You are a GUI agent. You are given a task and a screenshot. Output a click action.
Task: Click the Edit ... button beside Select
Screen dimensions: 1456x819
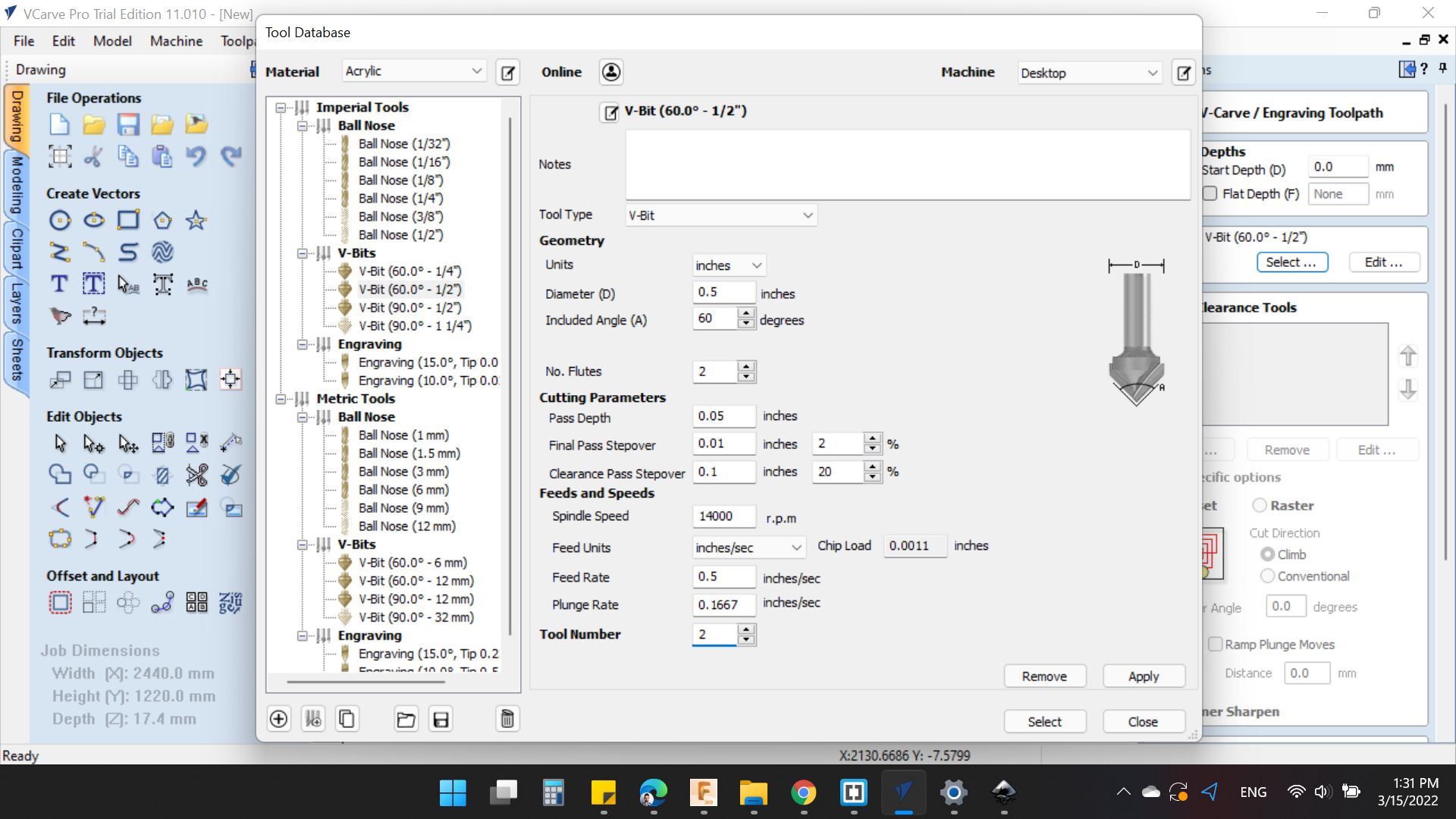pos(1384,262)
